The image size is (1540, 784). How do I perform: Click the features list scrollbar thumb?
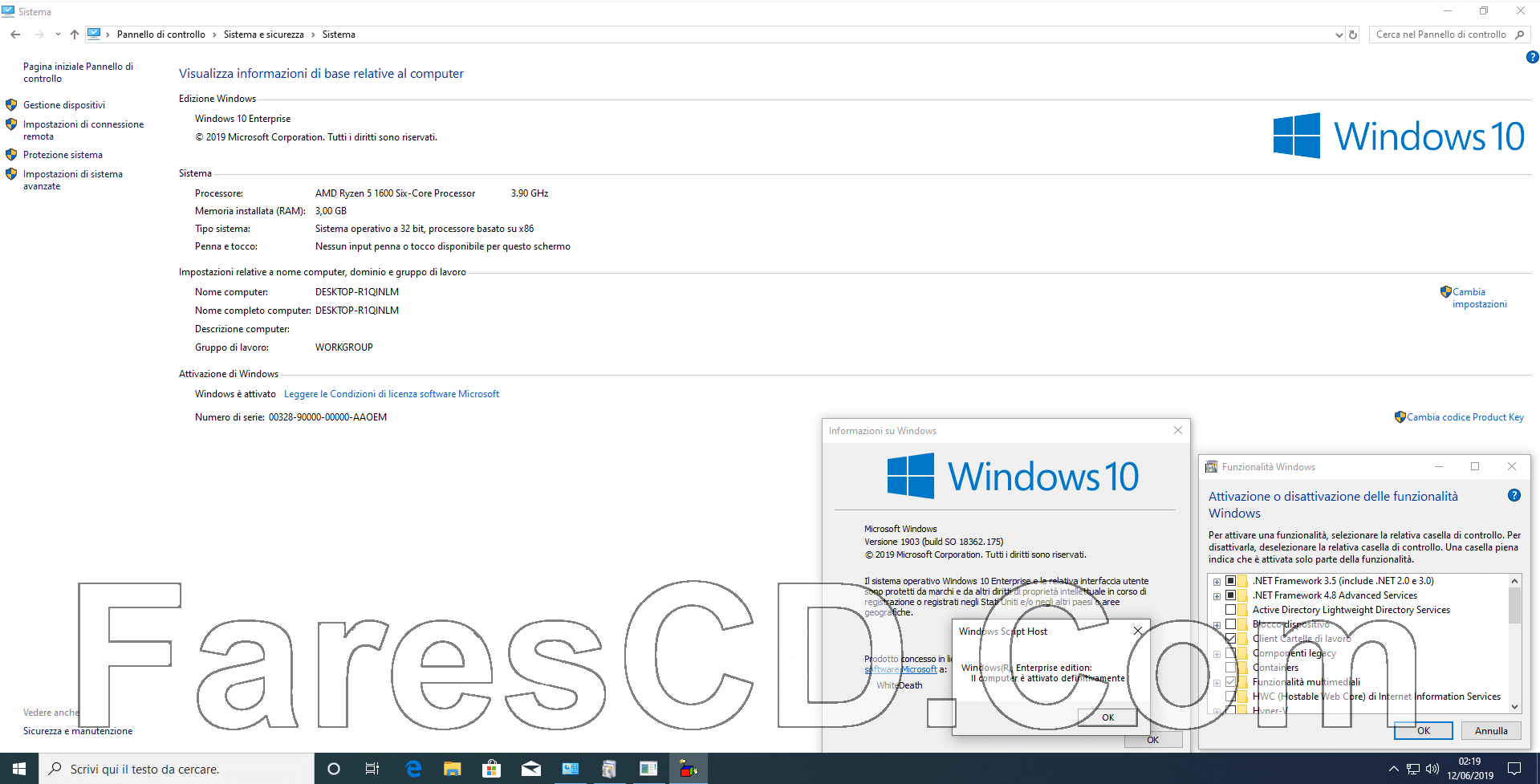(x=1514, y=605)
